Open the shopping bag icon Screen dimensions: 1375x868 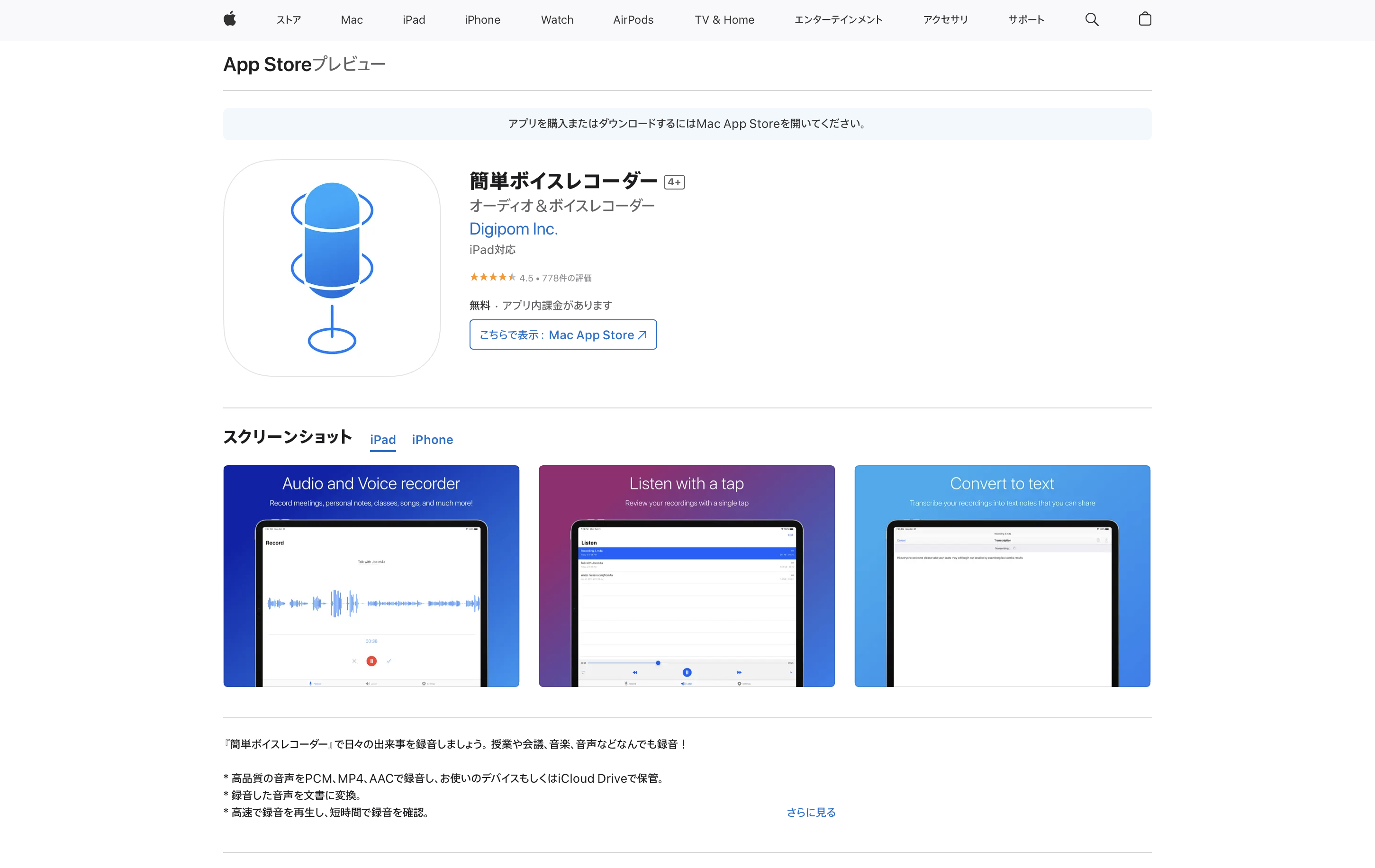pos(1145,19)
